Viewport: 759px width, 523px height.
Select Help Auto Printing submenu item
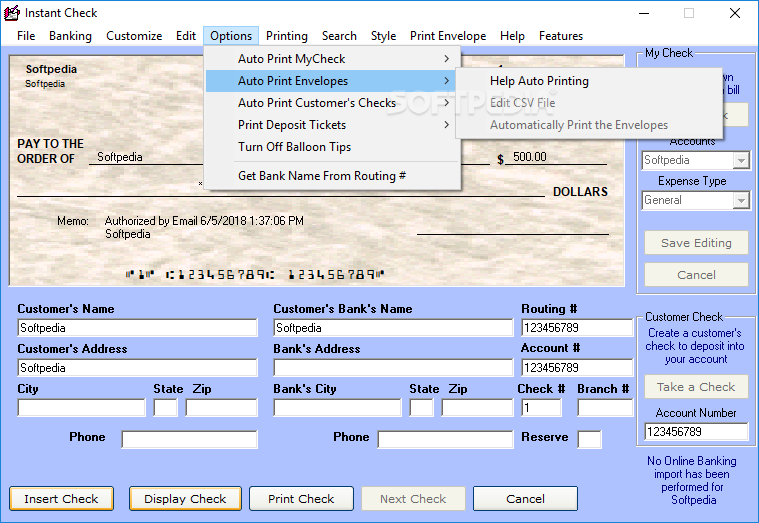pyautogui.click(x=589, y=81)
